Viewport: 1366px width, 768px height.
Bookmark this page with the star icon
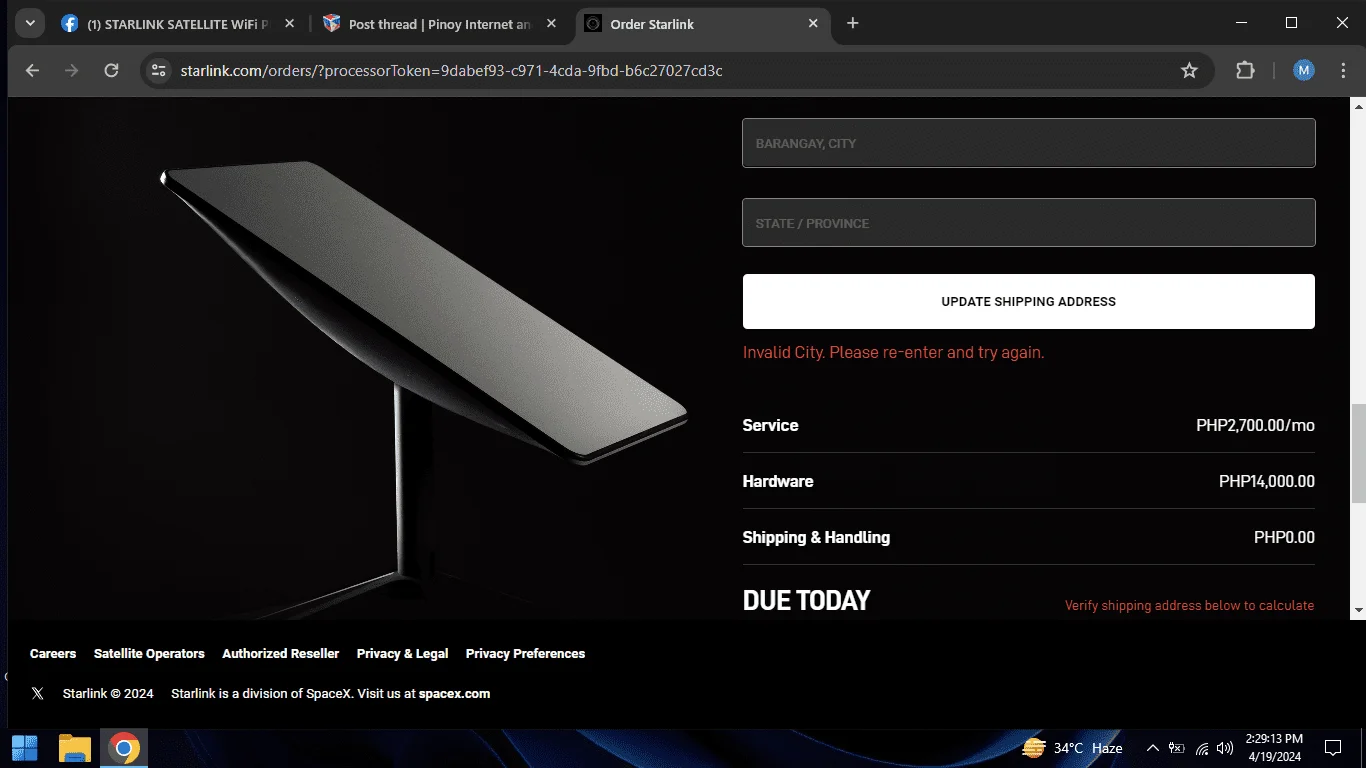coord(1189,70)
